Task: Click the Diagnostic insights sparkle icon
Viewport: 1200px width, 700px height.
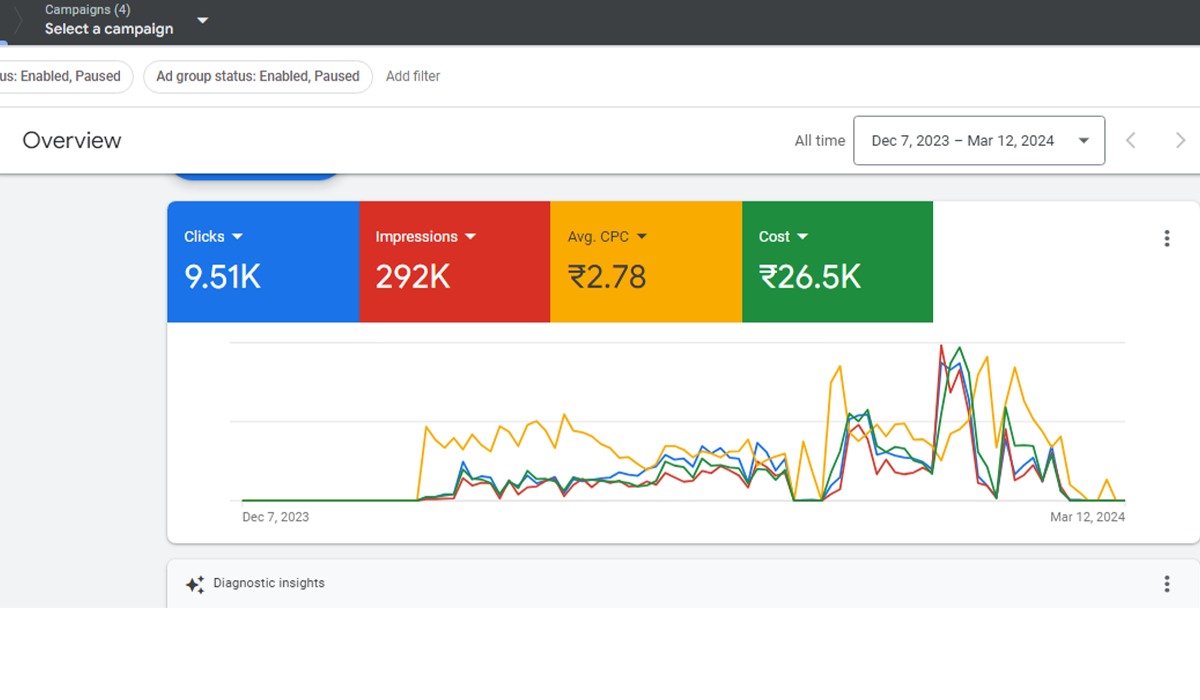Action: click(195, 585)
